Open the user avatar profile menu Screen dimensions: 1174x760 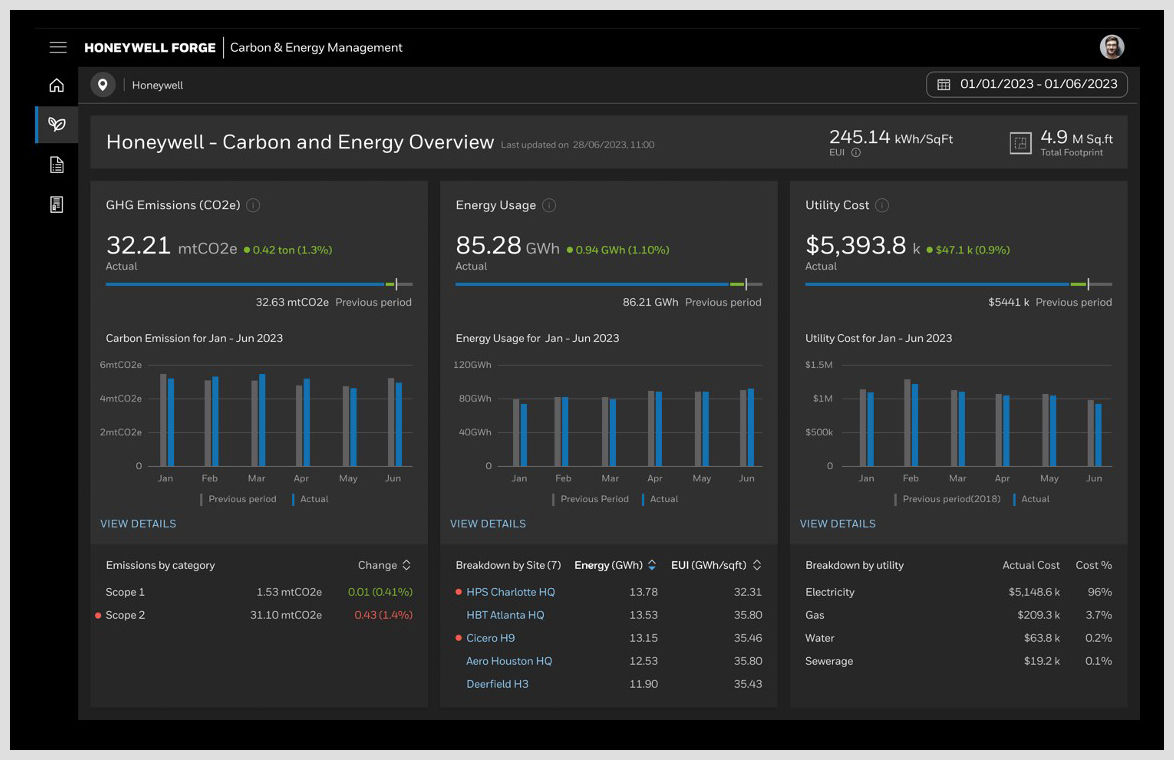pos(1112,47)
